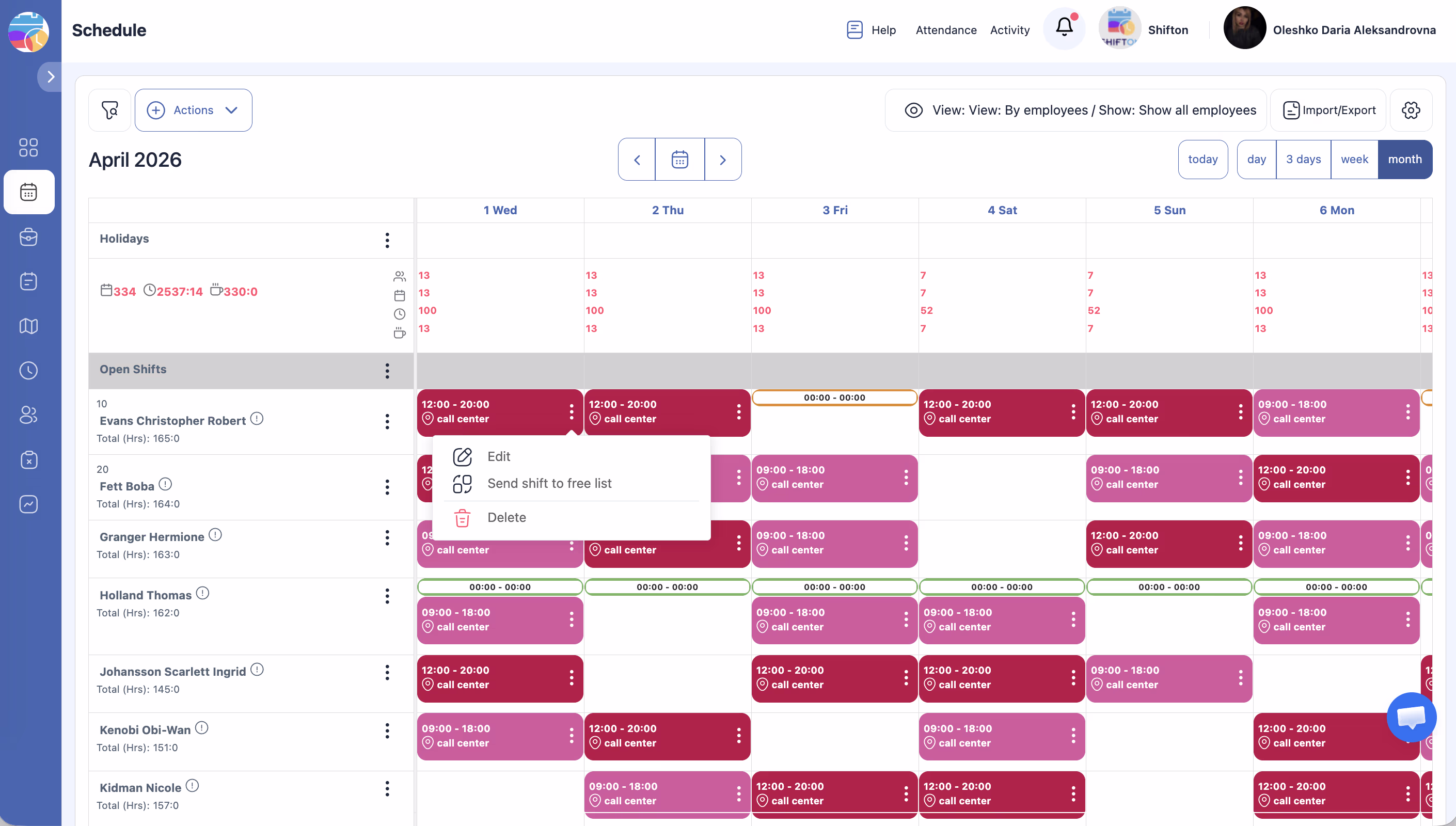Open the live chat bubble
Screen dimensions: 1456x826
pos(1411,717)
